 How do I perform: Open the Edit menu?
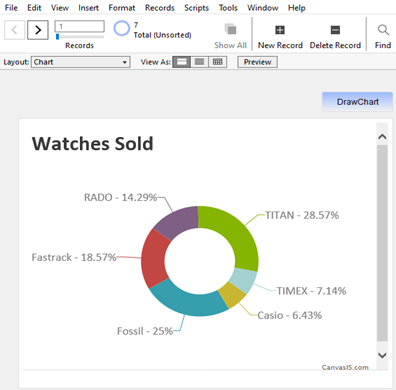[x=34, y=8]
